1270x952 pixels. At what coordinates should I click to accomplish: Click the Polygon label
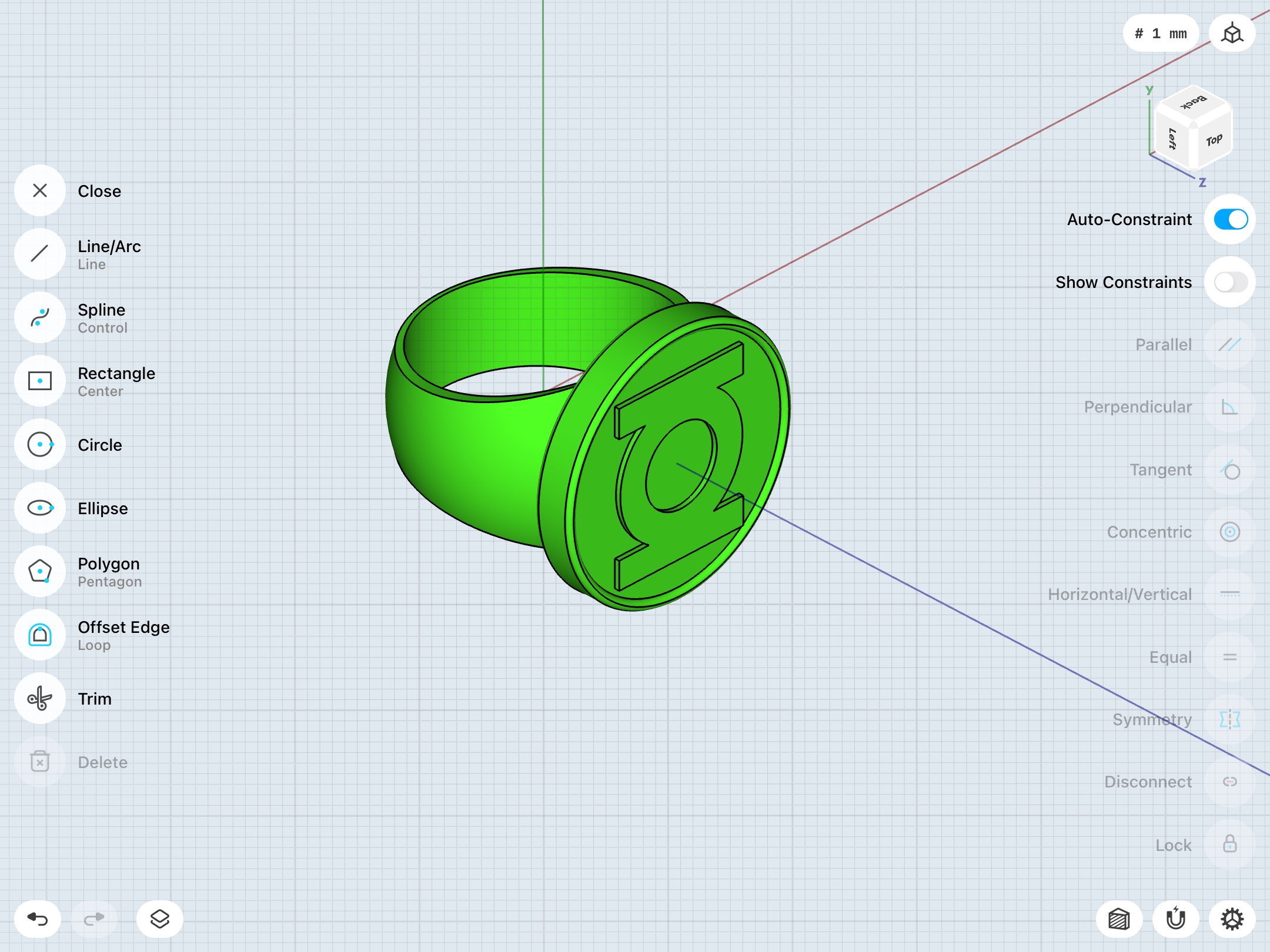tap(109, 564)
